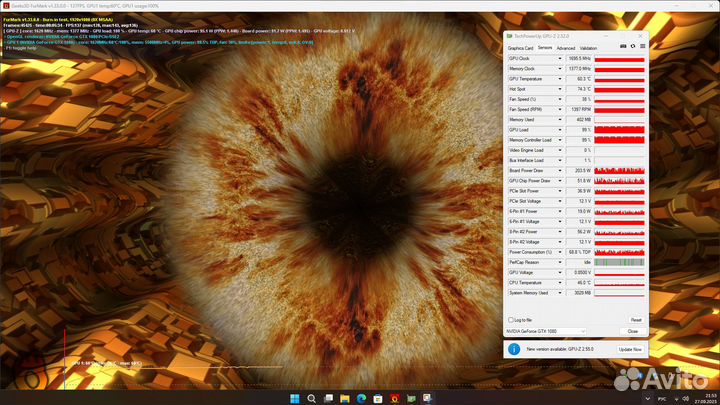Click the GPU-Z screenshot camera icon
Viewport: 720px width, 405px height.
[623, 46]
